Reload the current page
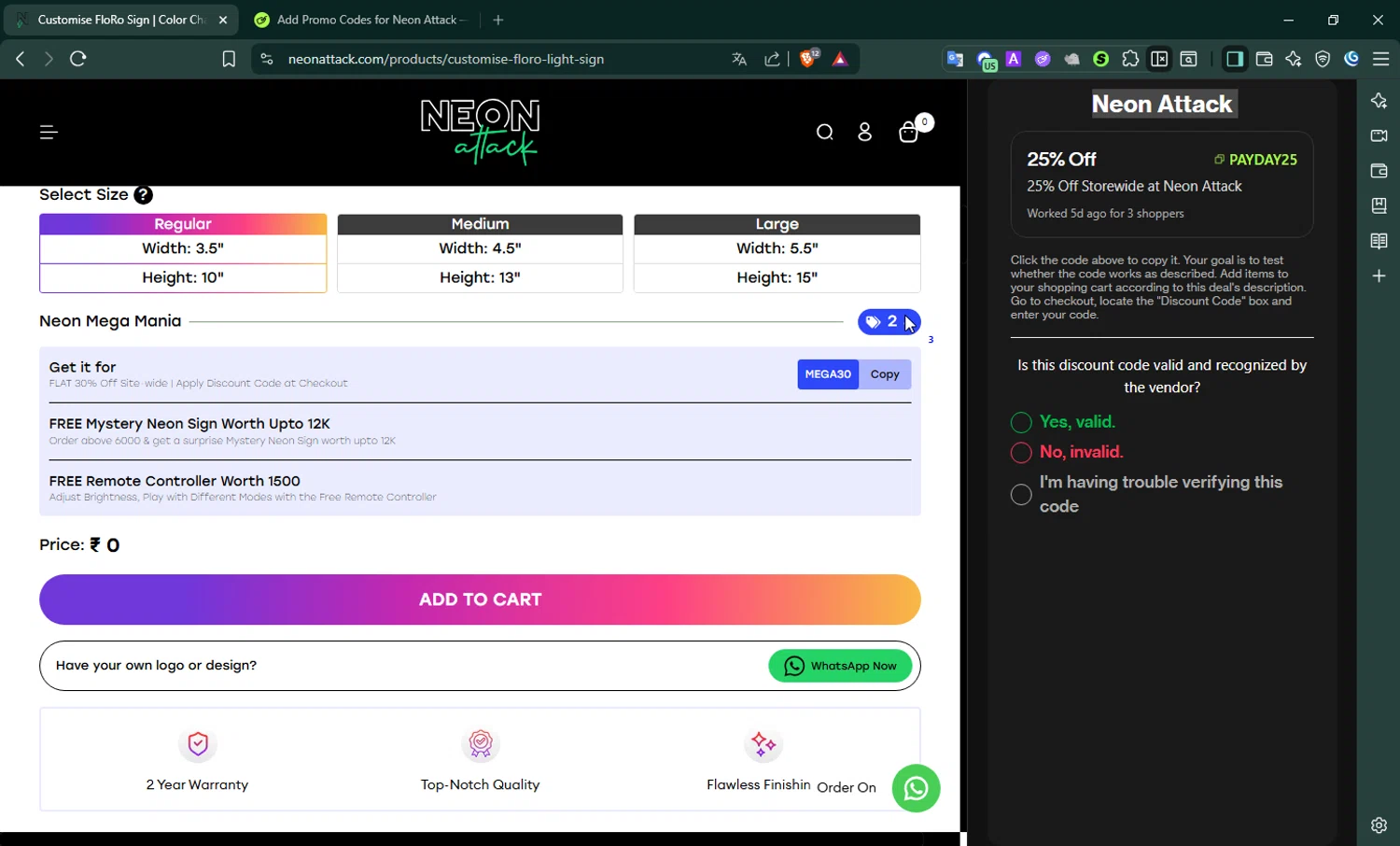The image size is (1400, 846). 78,59
